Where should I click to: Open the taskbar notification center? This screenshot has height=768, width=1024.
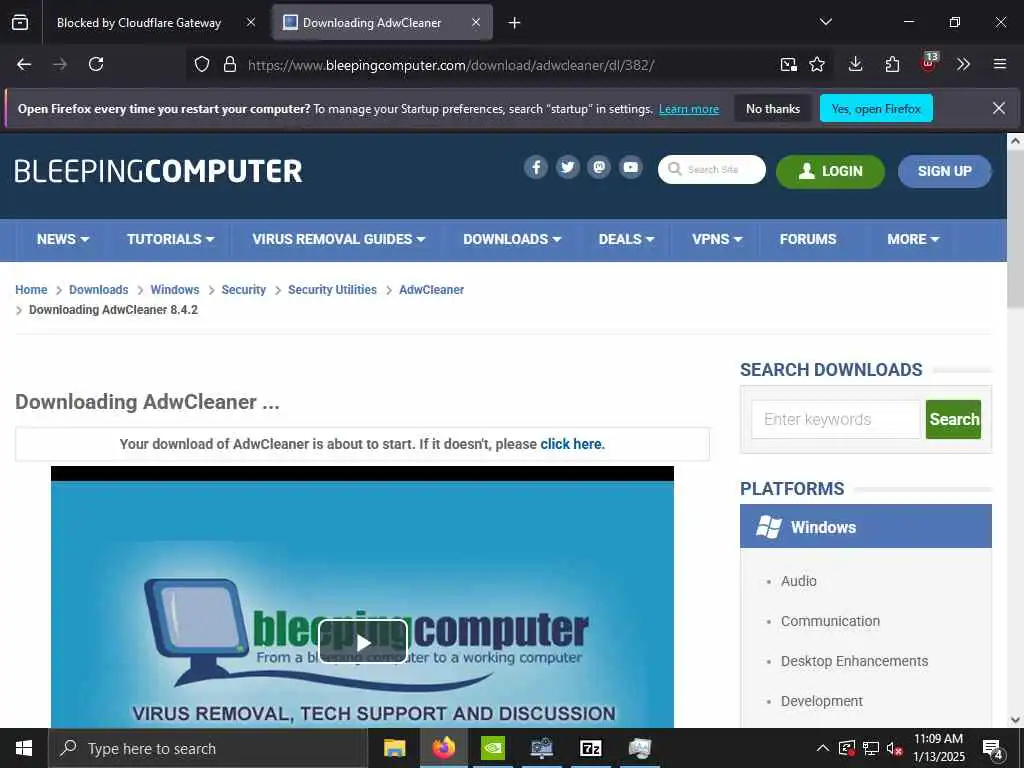(993, 748)
